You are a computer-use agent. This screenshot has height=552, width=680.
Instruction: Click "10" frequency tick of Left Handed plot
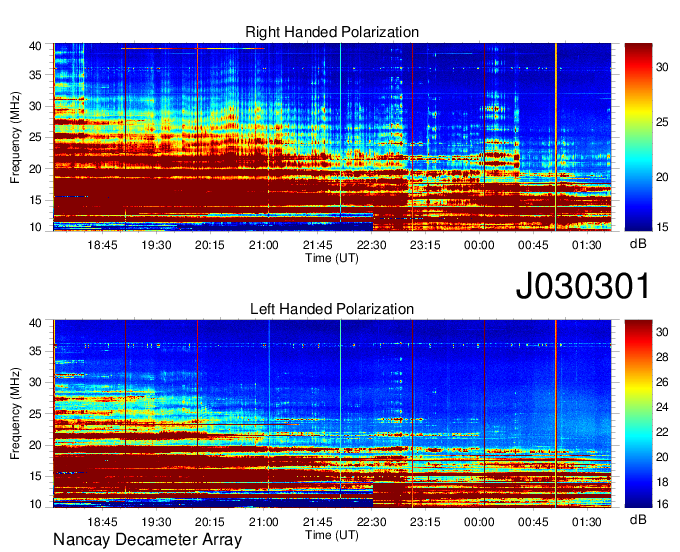(35, 504)
